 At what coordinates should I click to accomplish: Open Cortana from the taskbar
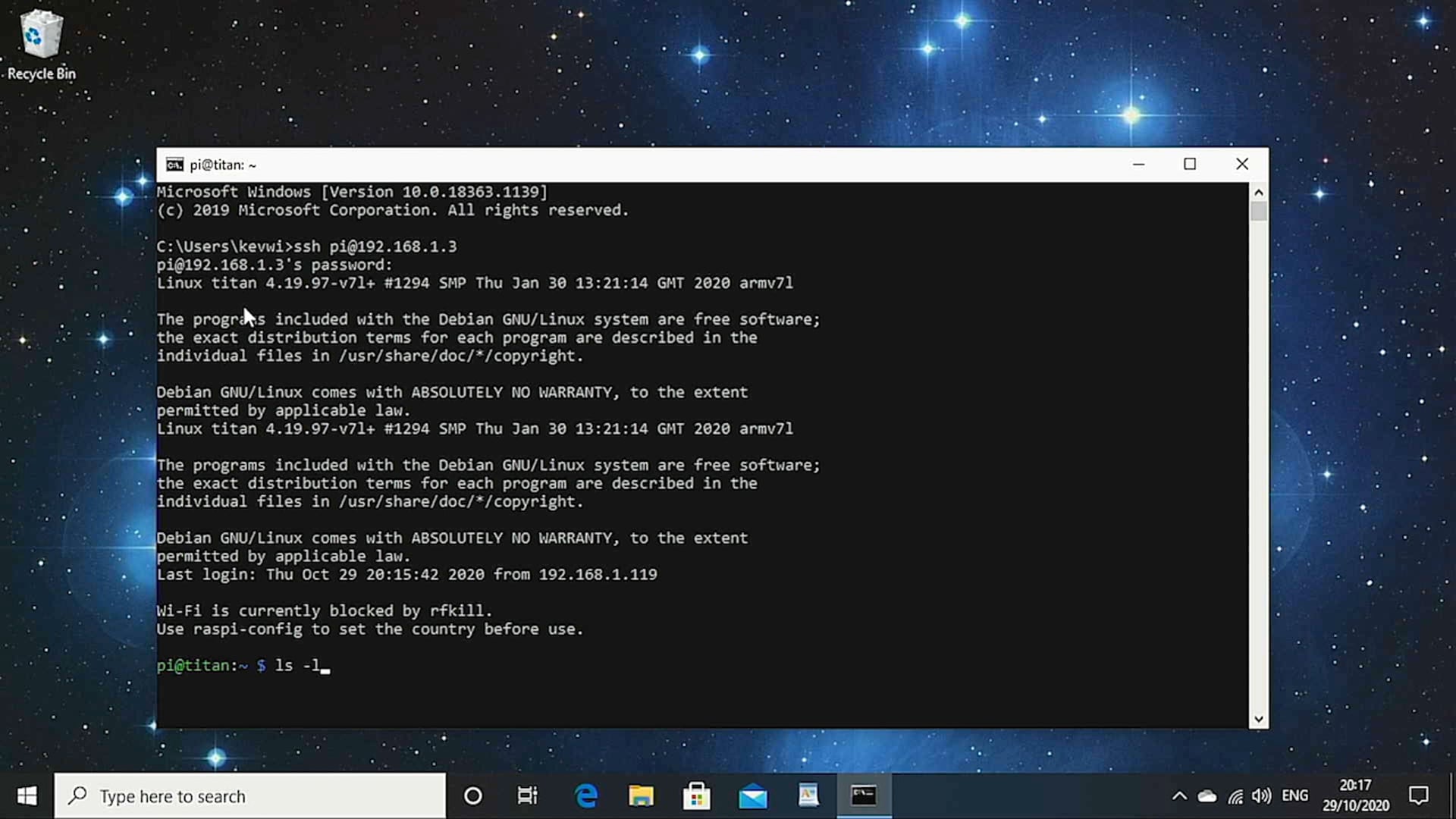[472, 795]
